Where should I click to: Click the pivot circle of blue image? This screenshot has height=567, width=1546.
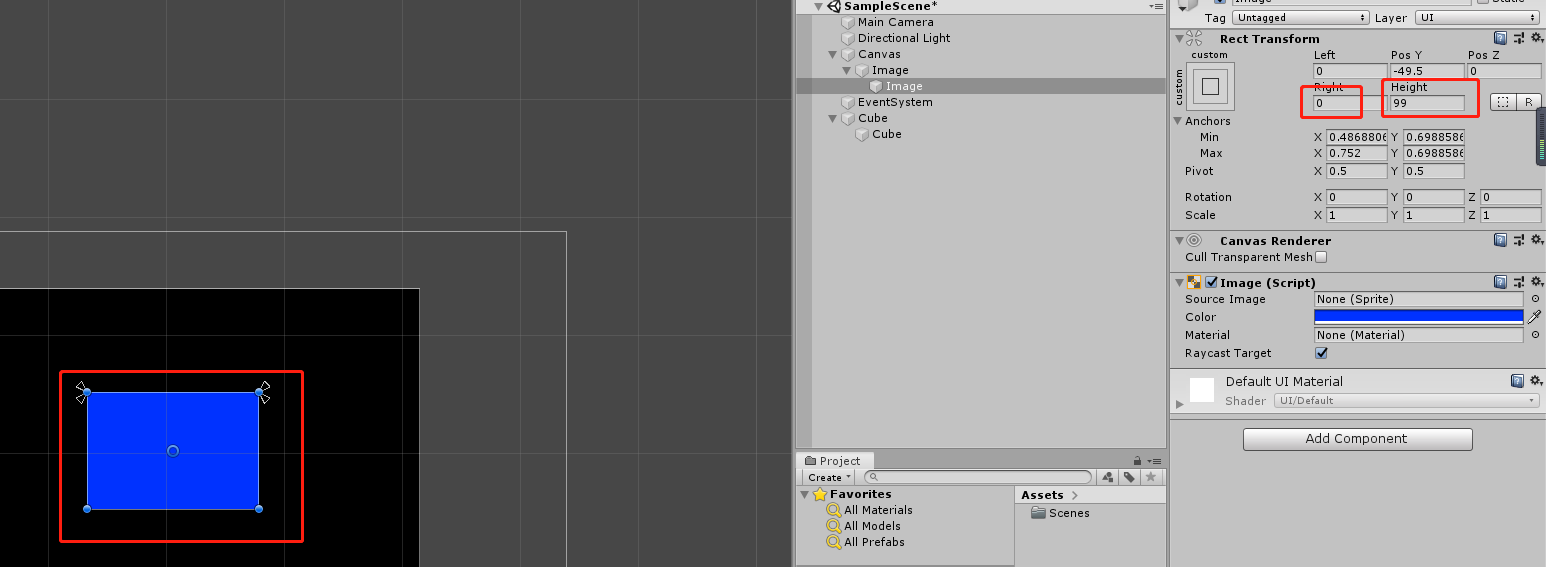[172, 451]
